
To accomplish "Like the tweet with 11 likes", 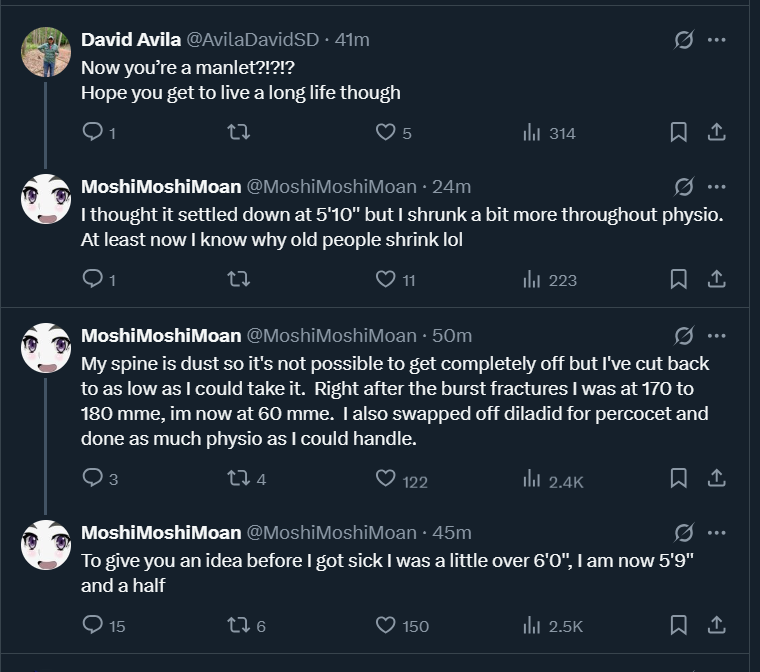I will click(385, 279).
